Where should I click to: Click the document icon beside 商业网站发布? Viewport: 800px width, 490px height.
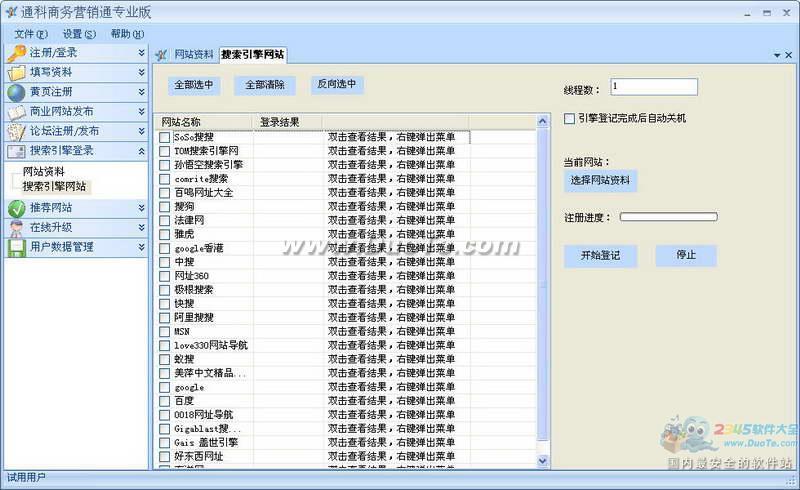pyautogui.click(x=16, y=112)
